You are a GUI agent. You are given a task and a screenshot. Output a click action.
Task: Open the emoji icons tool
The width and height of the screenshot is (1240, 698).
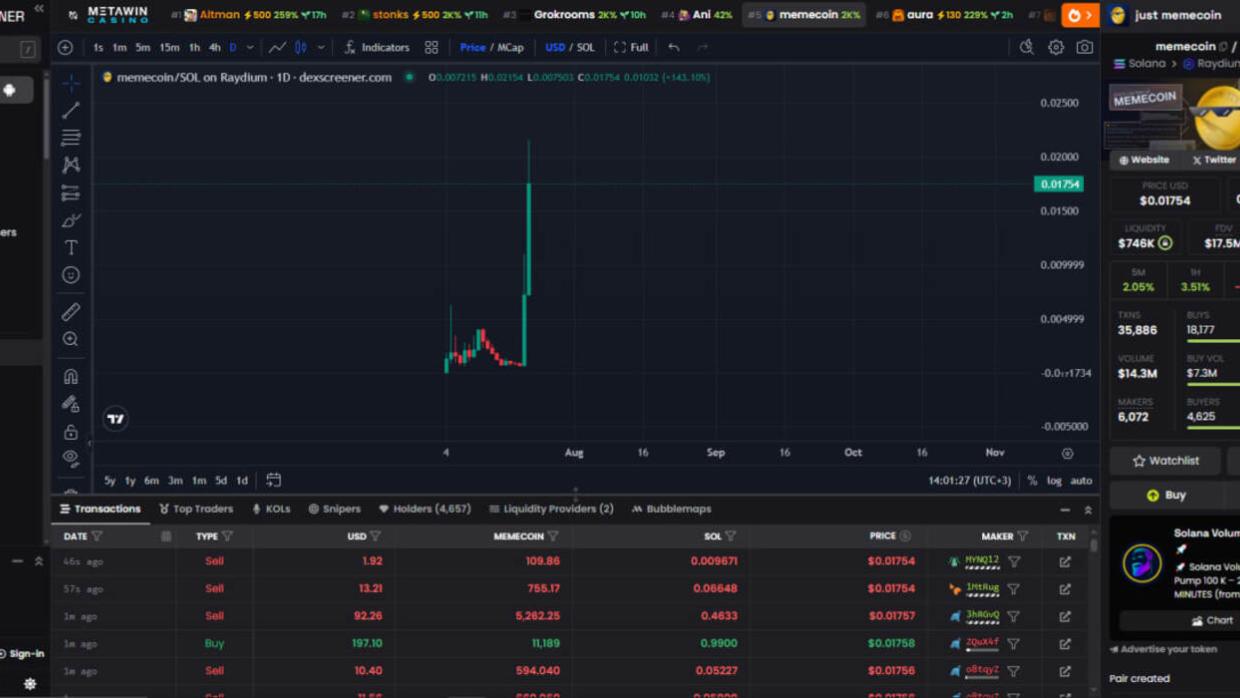coord(70,274)
